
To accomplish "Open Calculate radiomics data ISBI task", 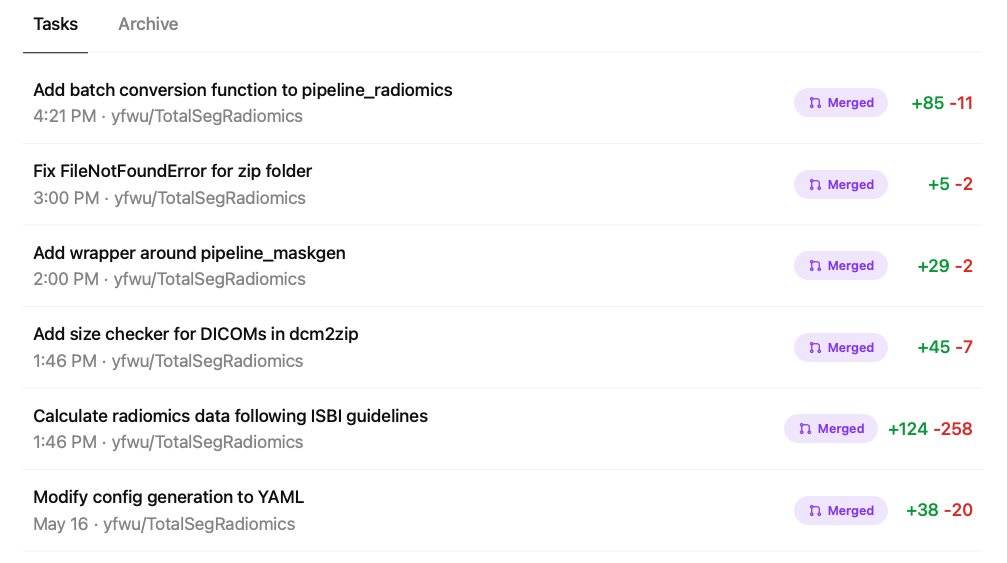I will point(231,416).
